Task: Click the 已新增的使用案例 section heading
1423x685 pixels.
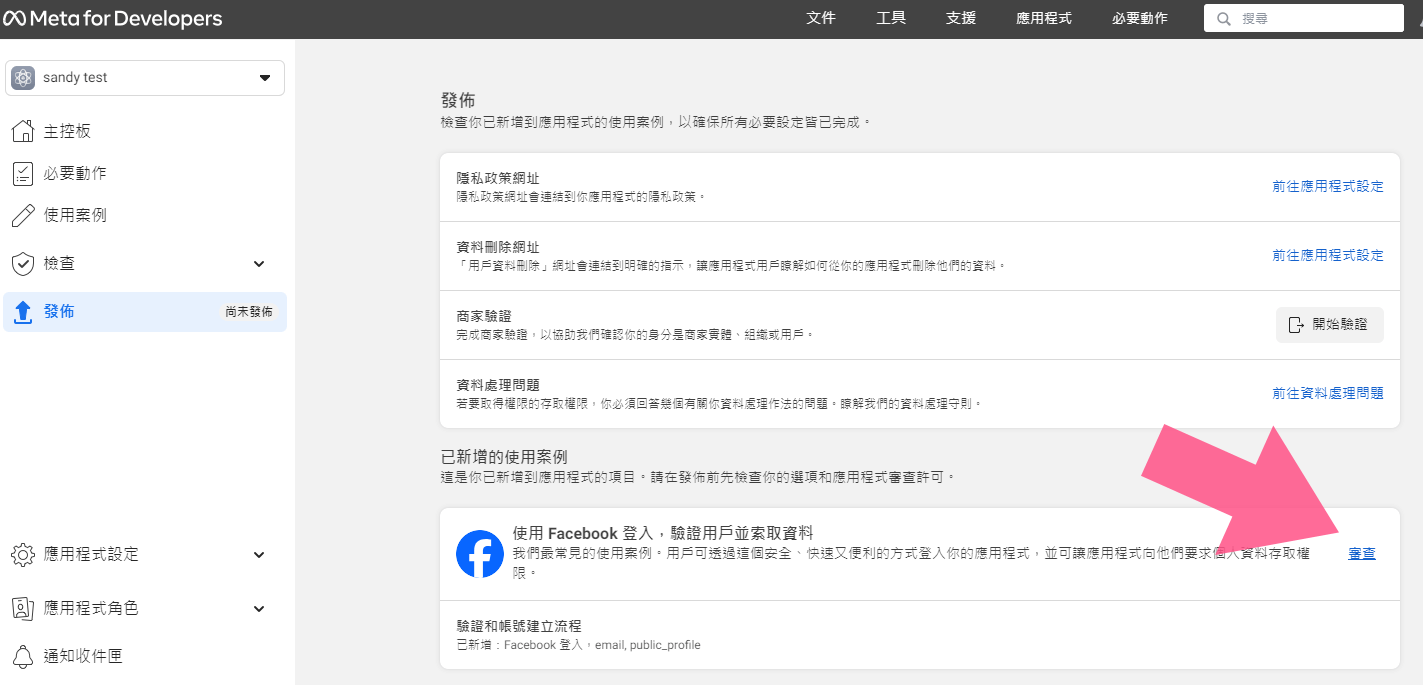Action: point(504,457)
